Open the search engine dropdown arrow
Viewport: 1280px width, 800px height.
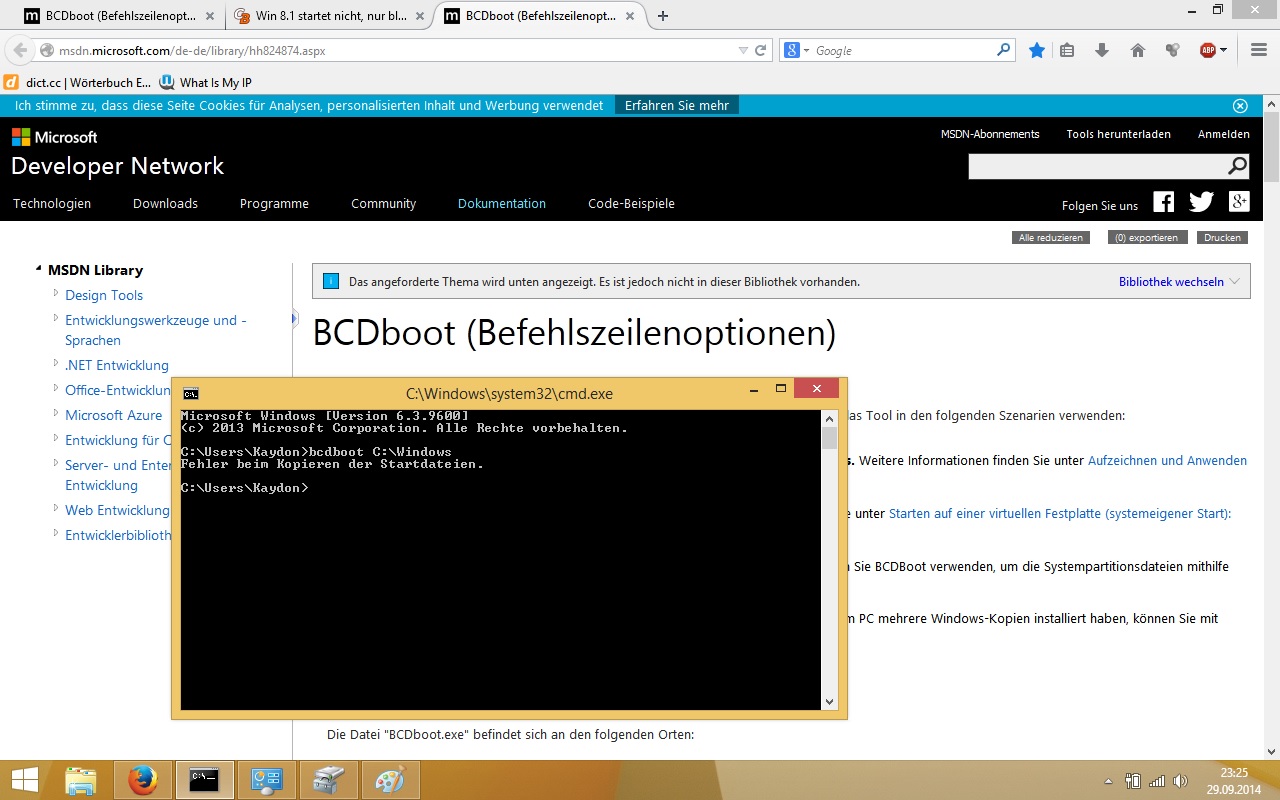click(806, 51)
